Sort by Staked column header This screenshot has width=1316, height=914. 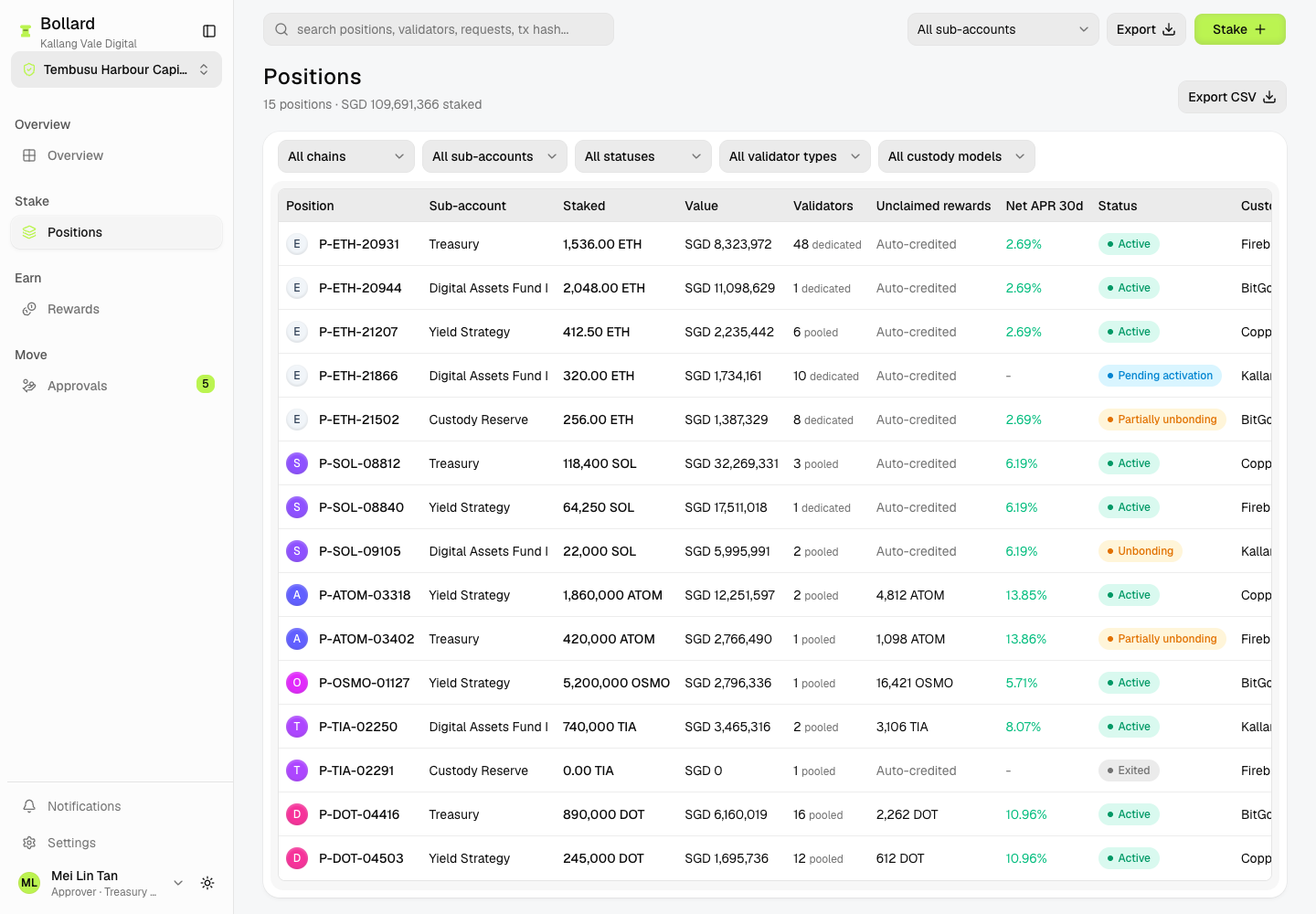coord(584,206)
